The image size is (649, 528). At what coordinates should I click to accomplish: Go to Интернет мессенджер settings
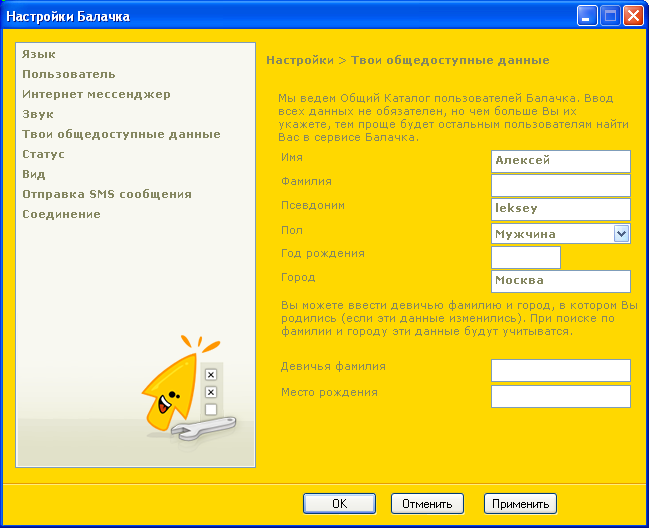[96, 94]
